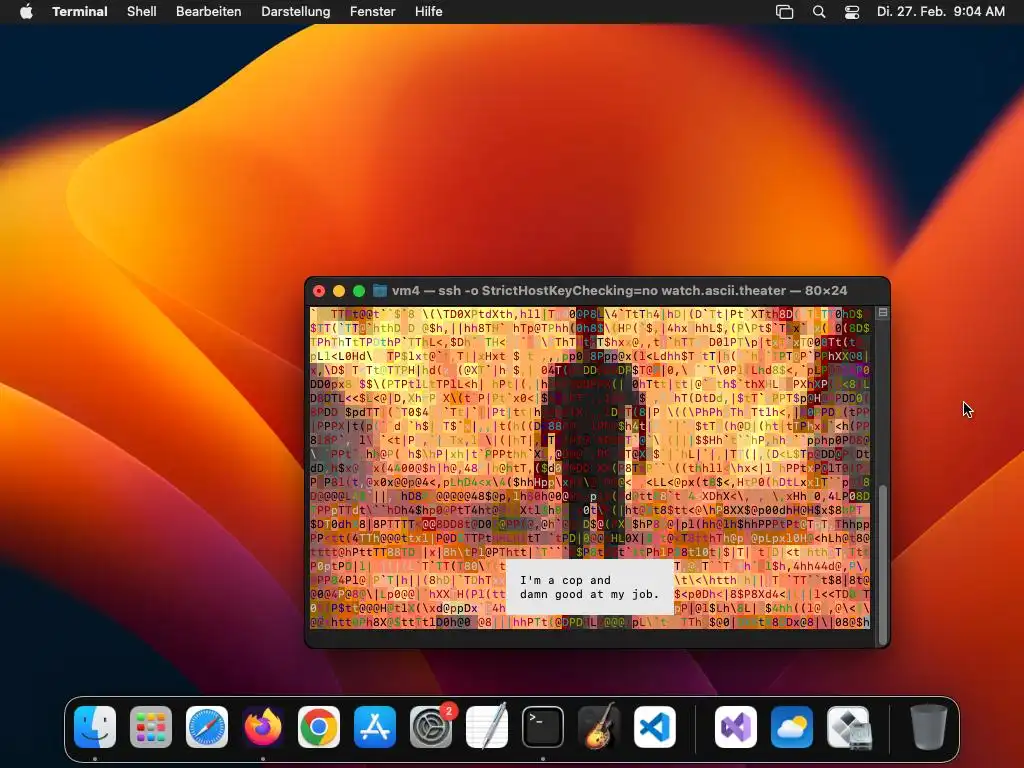1024x768 pixels.
Task: Open the Fenster menu
Action: (x=372, y=12)
